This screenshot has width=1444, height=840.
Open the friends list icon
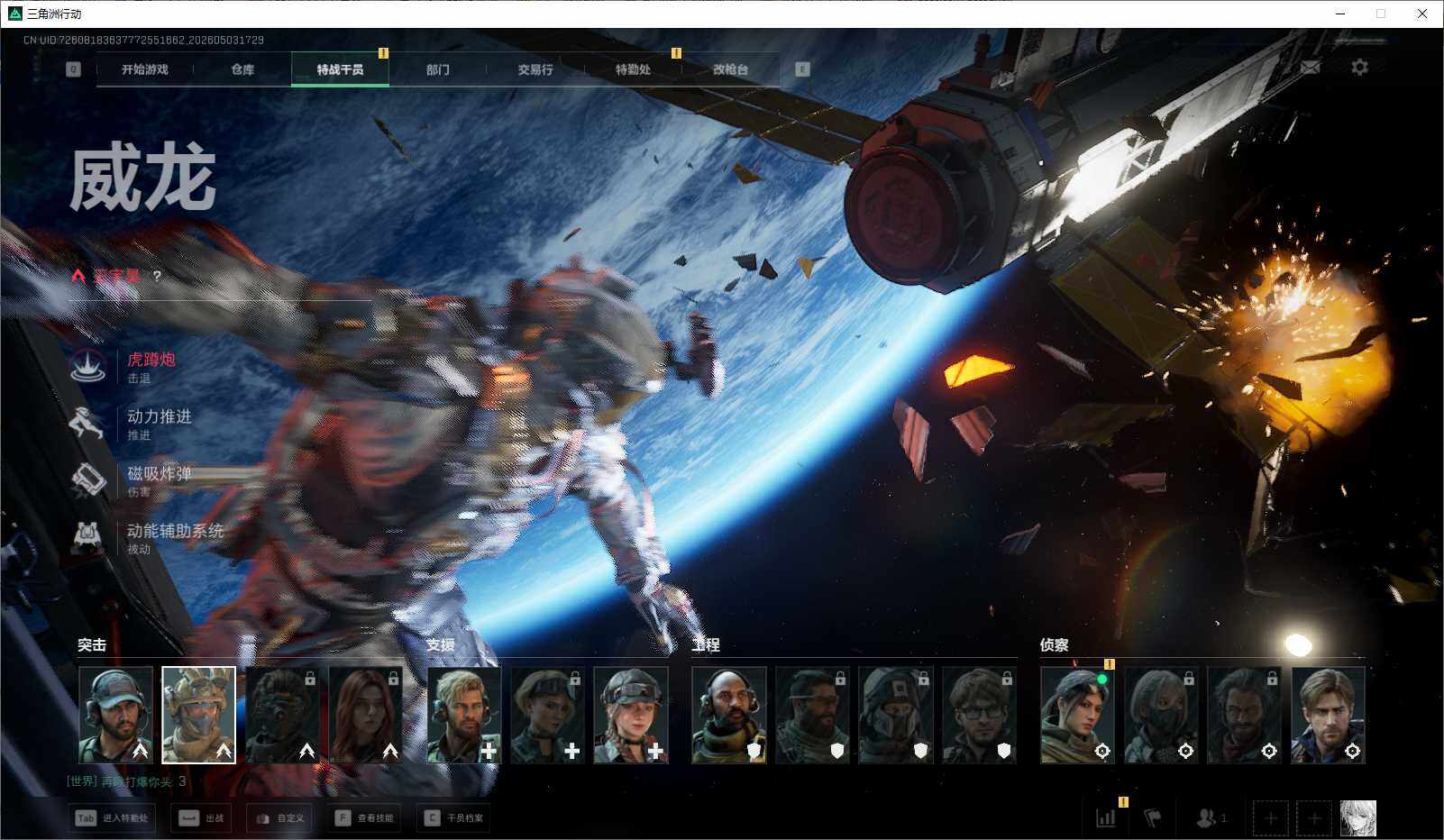1211,817
